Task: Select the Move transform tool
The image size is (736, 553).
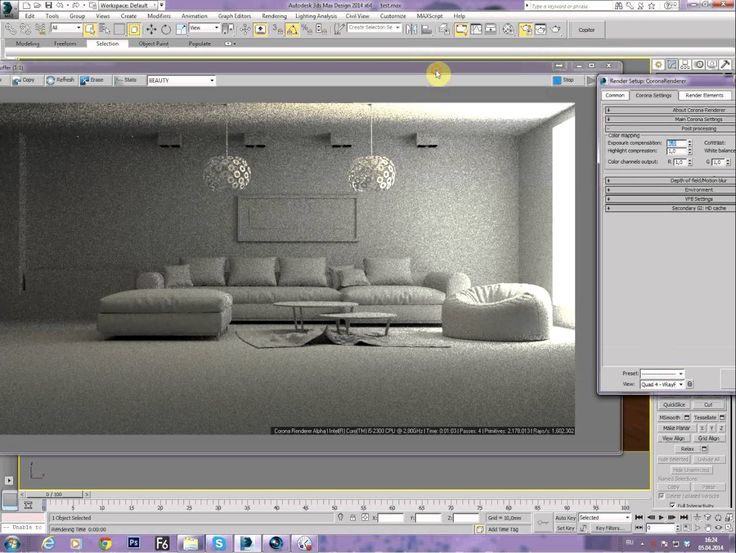Action: (x=151, y=30)
